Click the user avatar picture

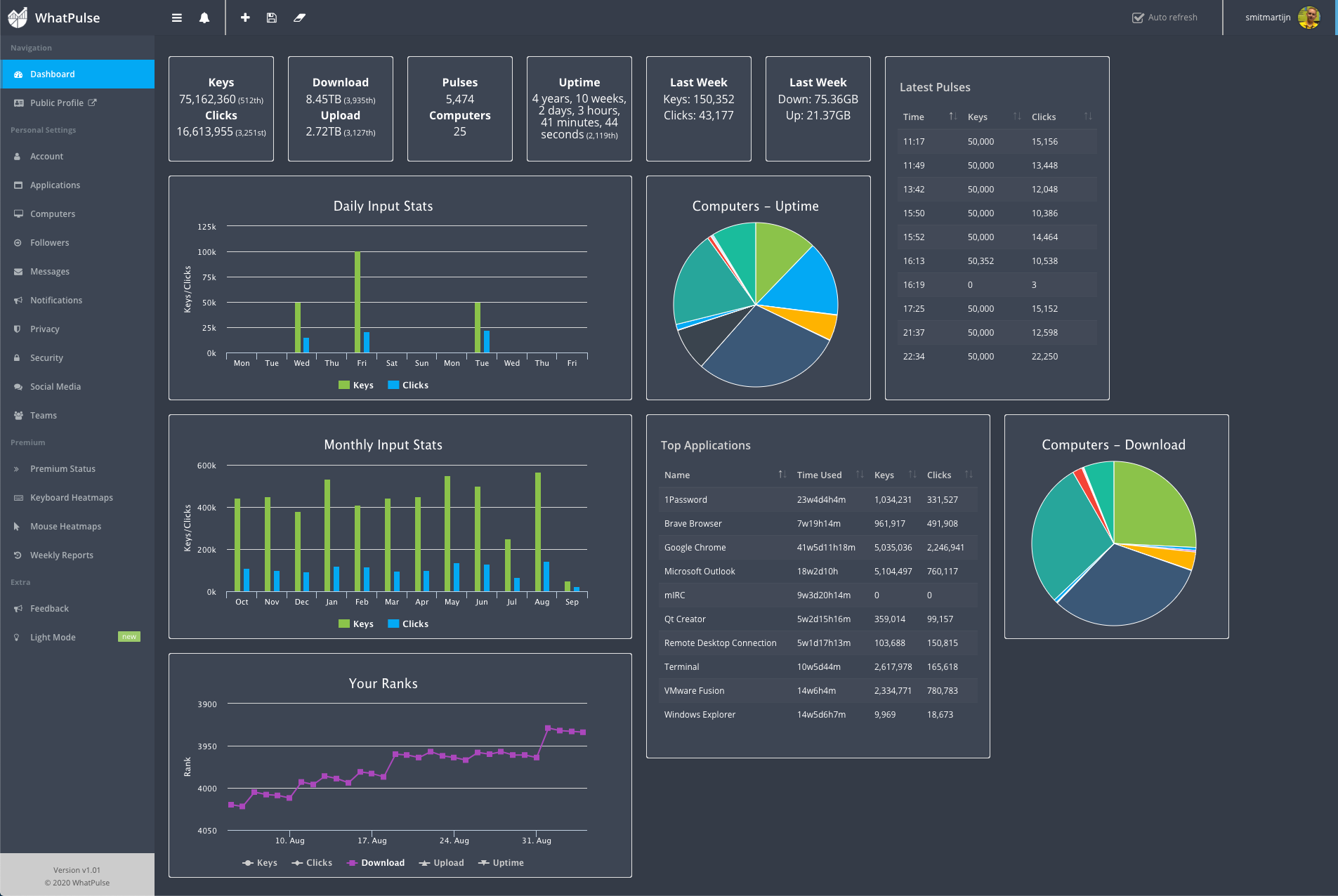pyautogui.click(x=1309, y=18)
